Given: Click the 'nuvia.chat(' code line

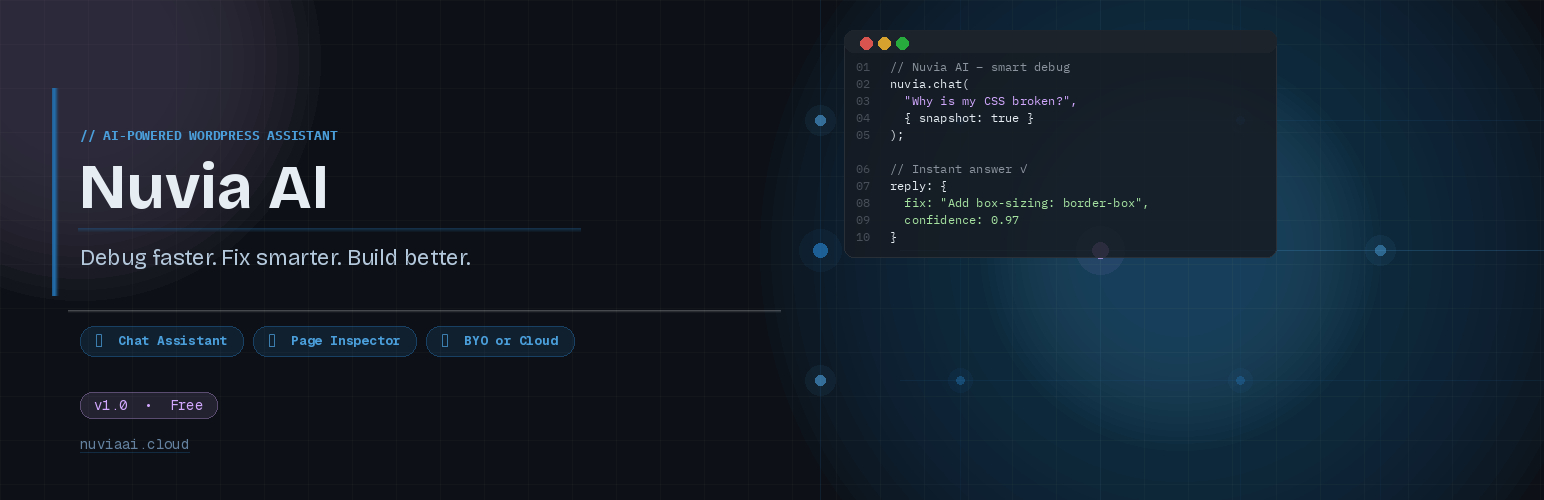Looking at the screenshot, I should (x=930, y=84).
